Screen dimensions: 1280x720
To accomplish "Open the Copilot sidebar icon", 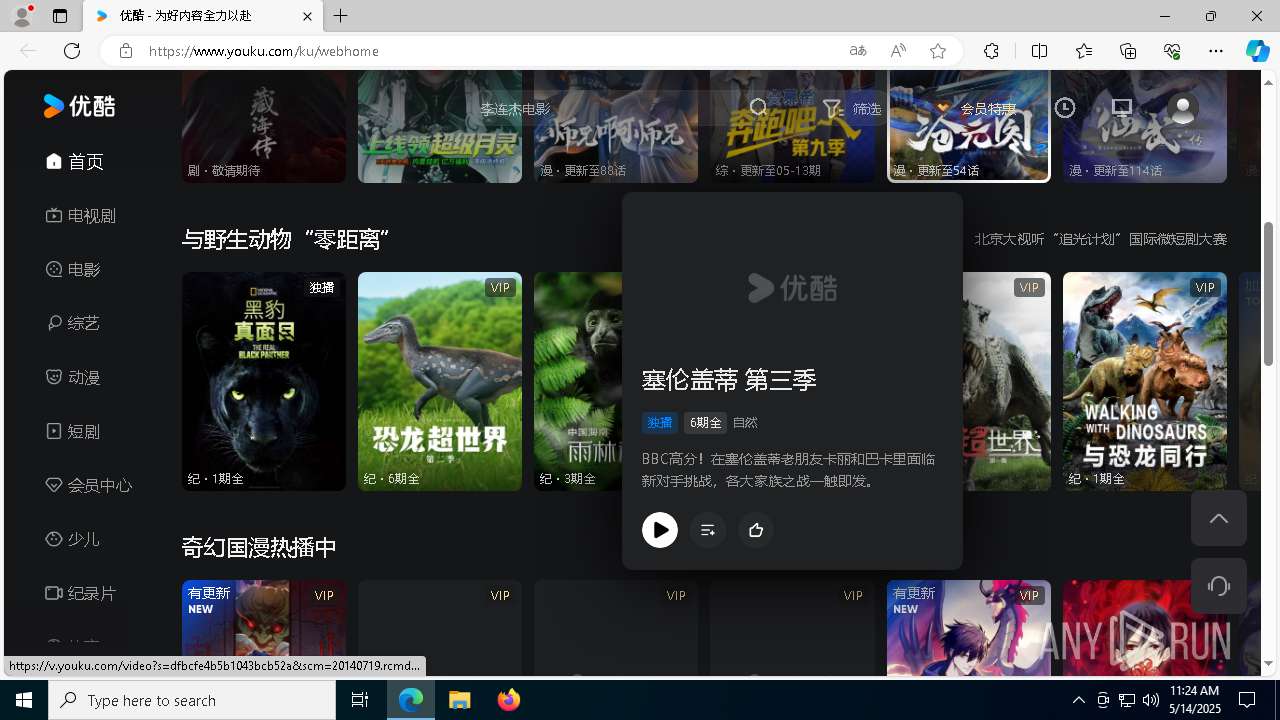I will point(1258,51).
